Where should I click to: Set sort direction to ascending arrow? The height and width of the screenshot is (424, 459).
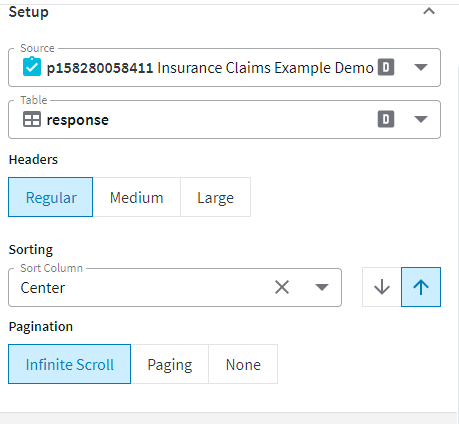[421, 287]
